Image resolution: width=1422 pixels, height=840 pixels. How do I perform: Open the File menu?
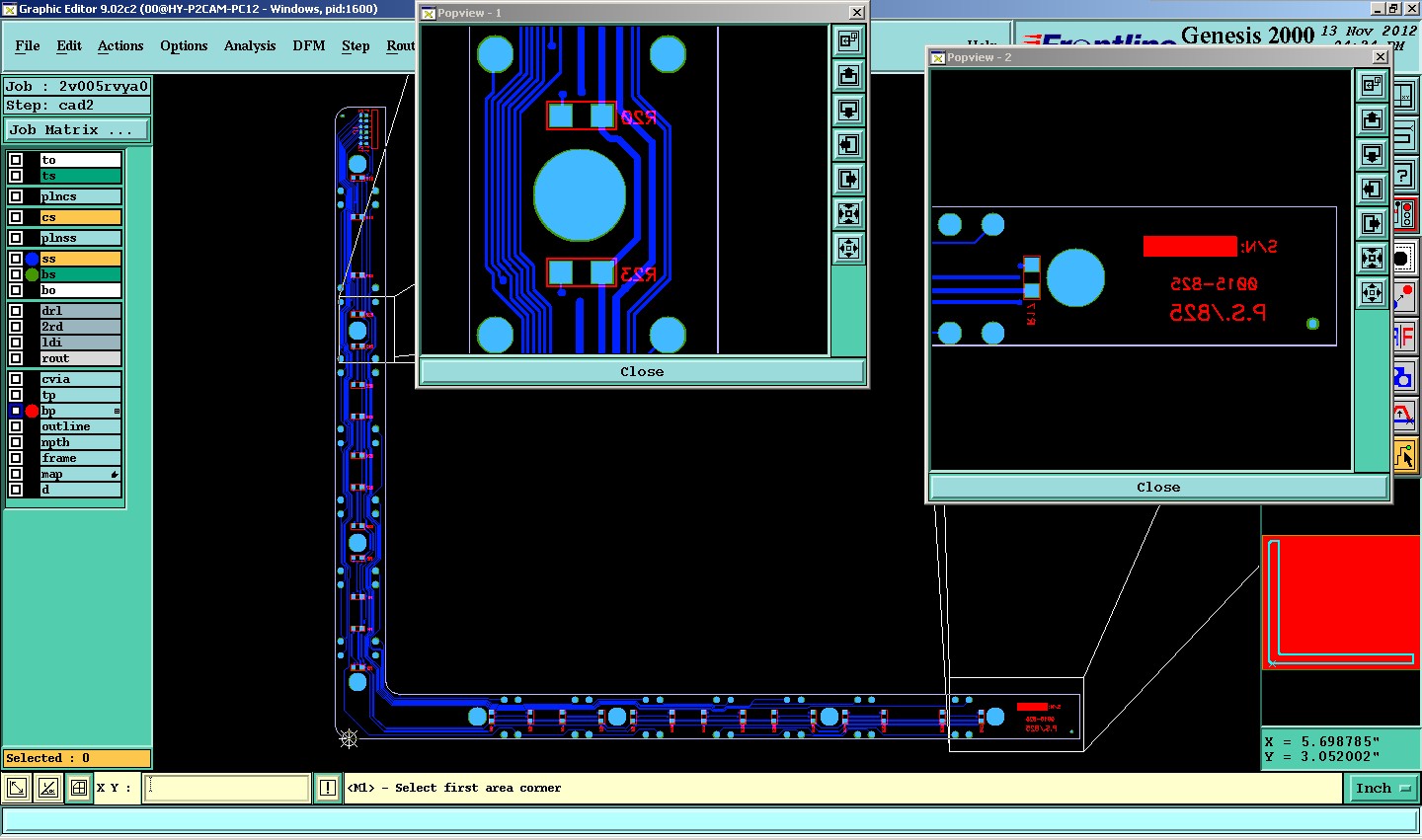click(28, 45)
